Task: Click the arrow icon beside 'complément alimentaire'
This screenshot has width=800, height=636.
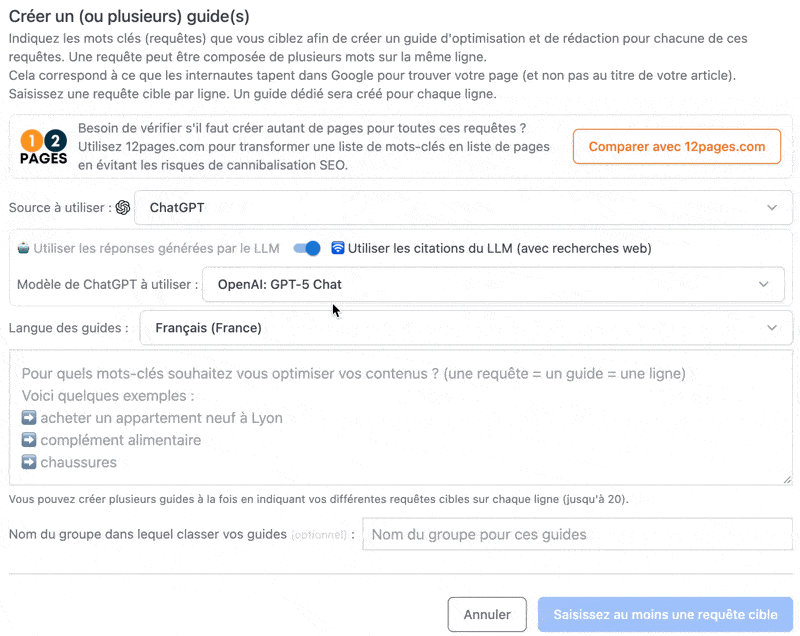Action: [x=28, y=440]
